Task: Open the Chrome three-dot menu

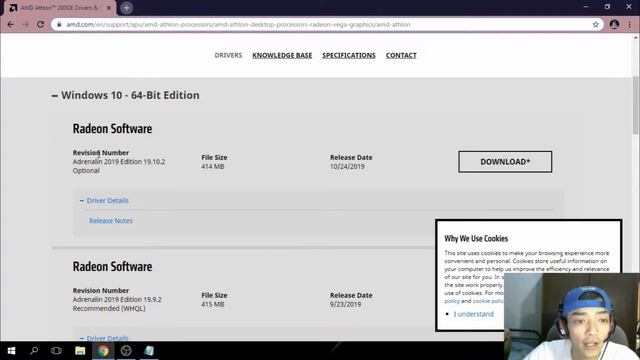Action: (630, 24)
